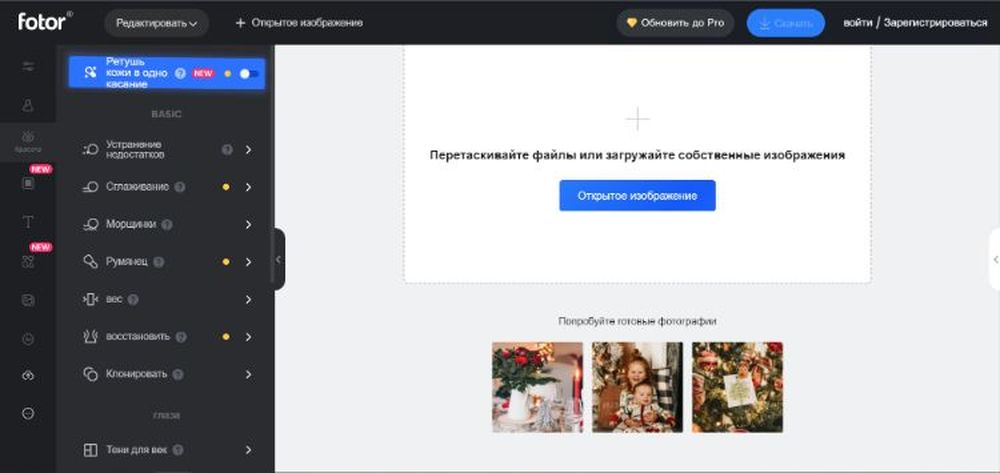Image resolution: width=1000 pixels, height=473 pixels.
Task: Open the adjust sliders sidebar icon
Action: pyautogui.click(x=28, y=66)
